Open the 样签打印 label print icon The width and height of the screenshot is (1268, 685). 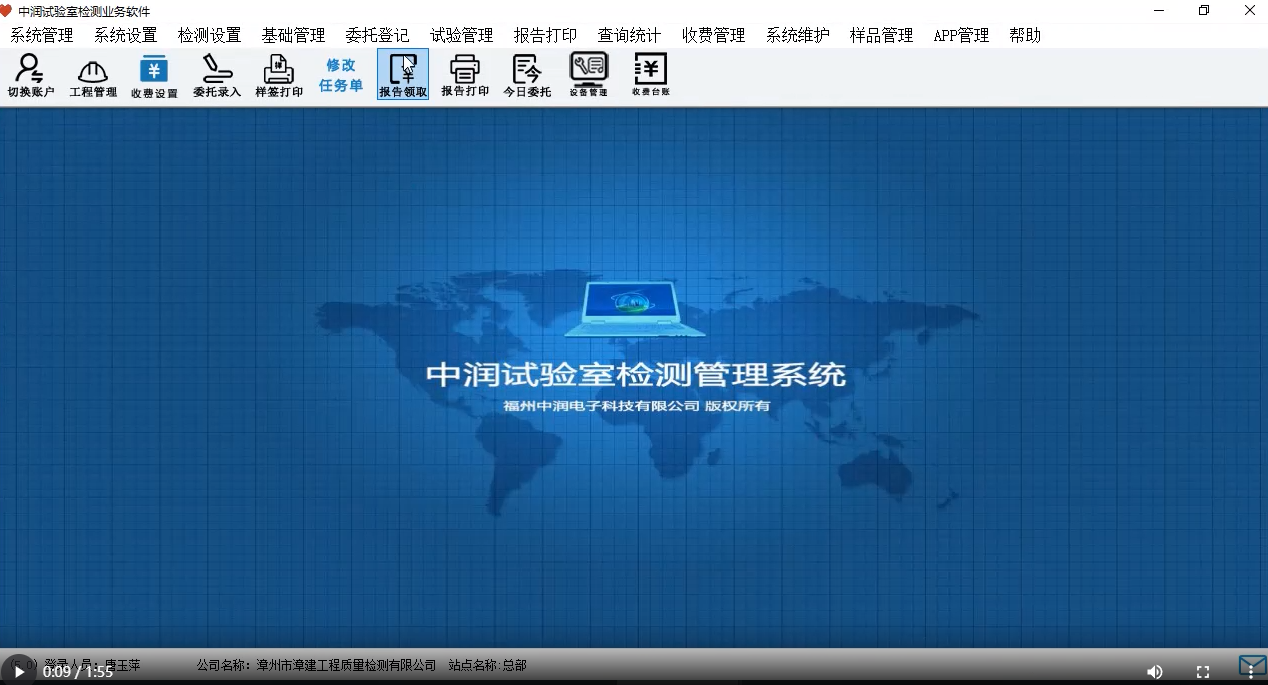click(x=279, y=76)
